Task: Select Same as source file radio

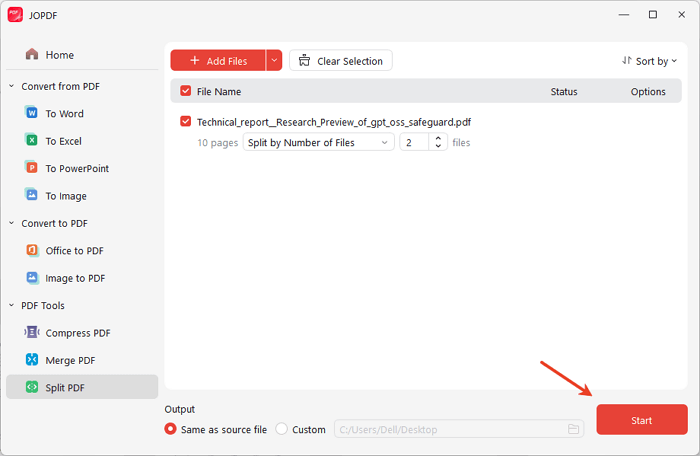Action: coord(171,429)
